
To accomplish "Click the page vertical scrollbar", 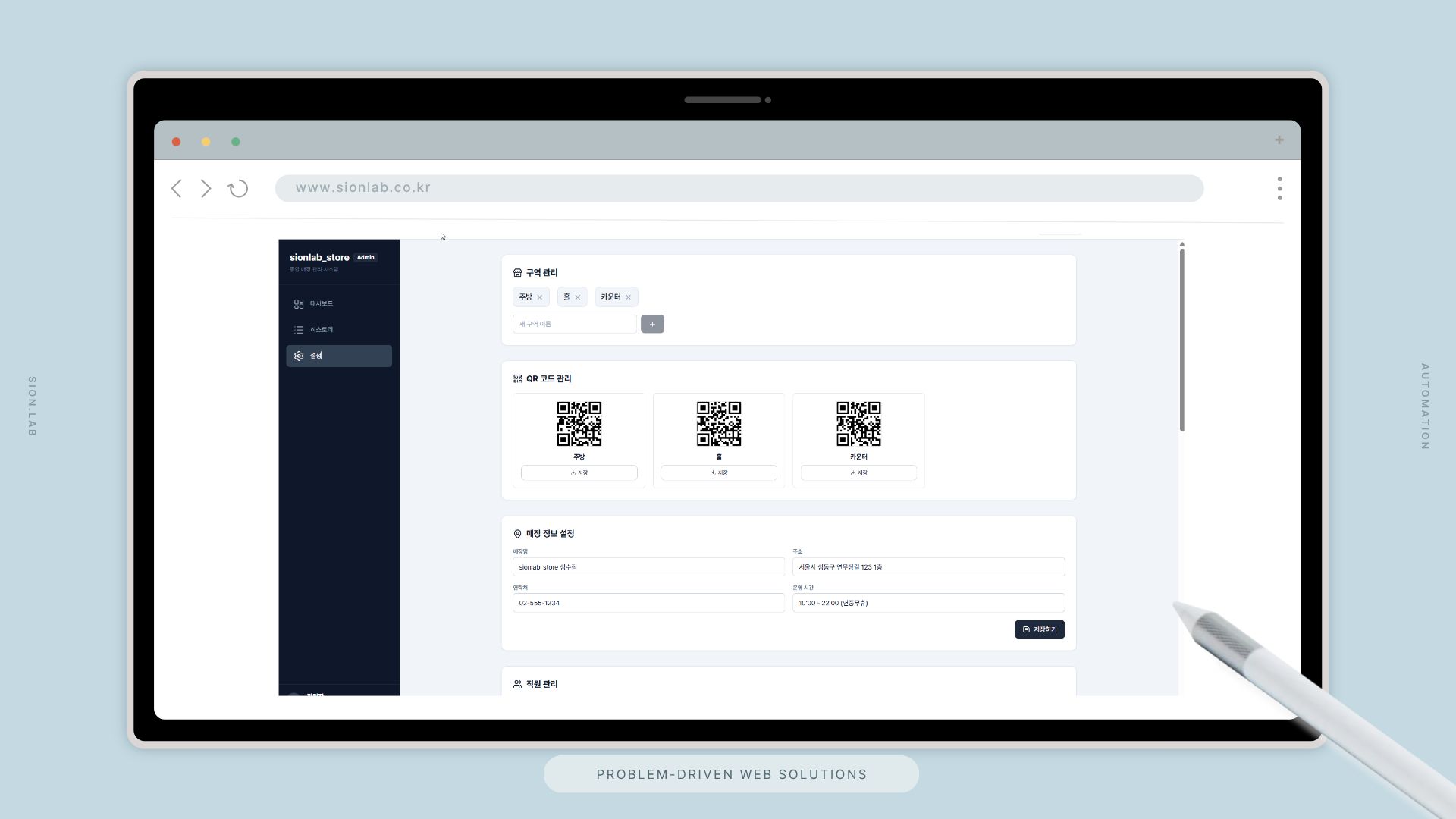I will [x=1181, y=341].
